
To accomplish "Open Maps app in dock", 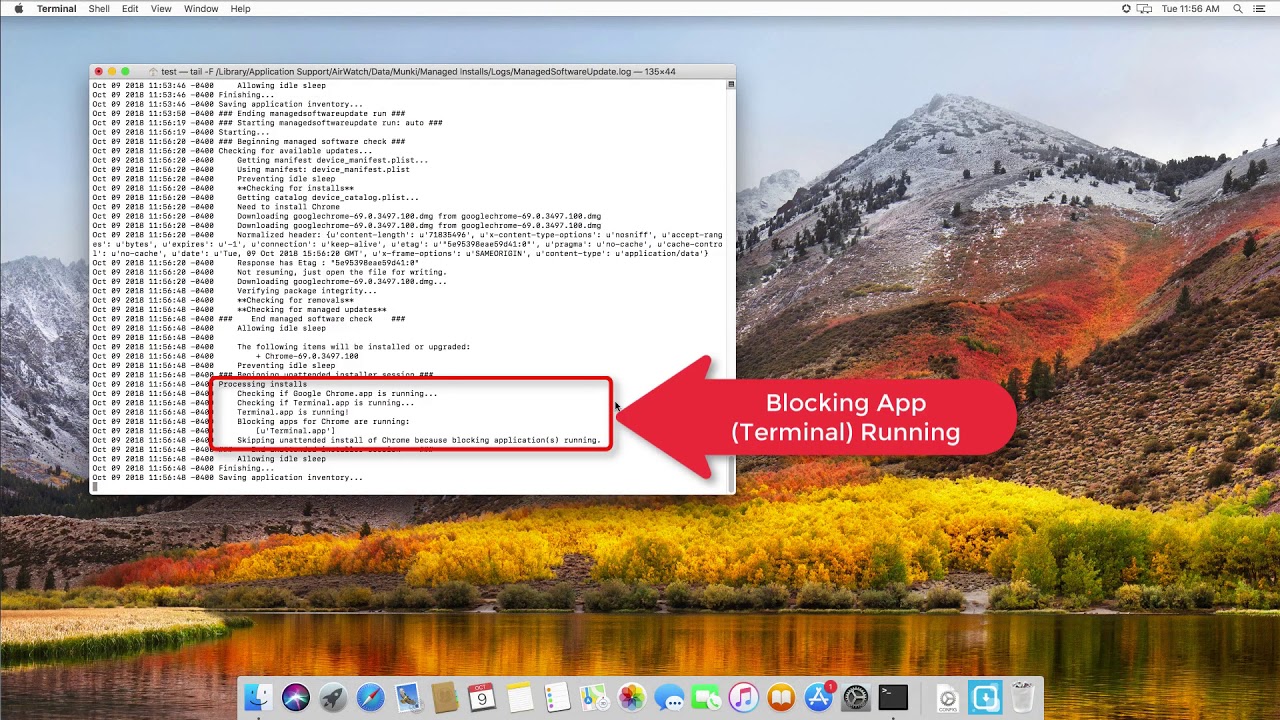I will coord(594,697).
